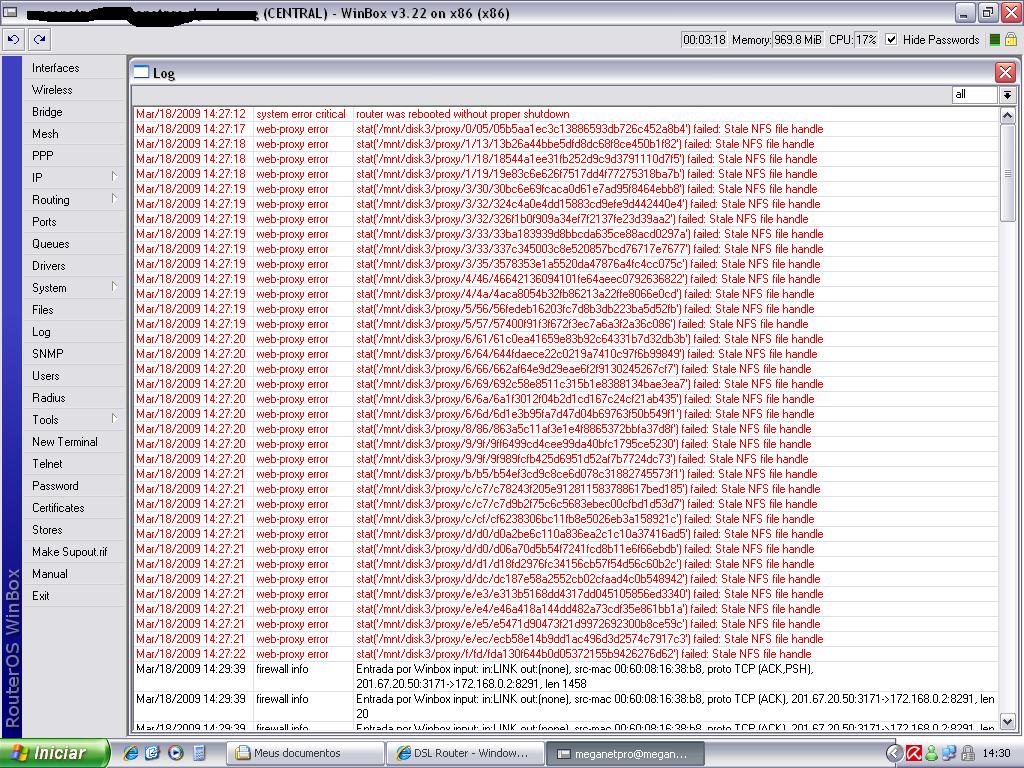Click the Redo arrow in WinBox toolbar
1024x768 pixels.
(x=40, y=40)
